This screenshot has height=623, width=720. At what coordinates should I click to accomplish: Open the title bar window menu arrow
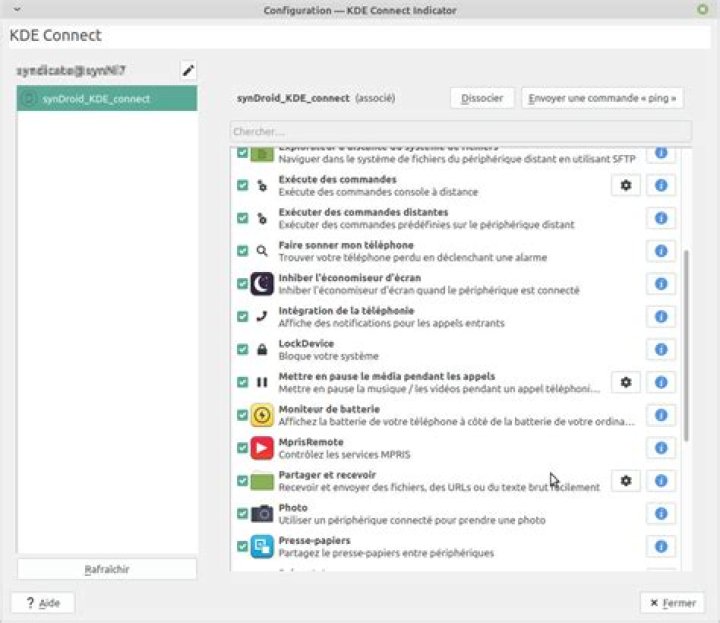coord(17,9)
